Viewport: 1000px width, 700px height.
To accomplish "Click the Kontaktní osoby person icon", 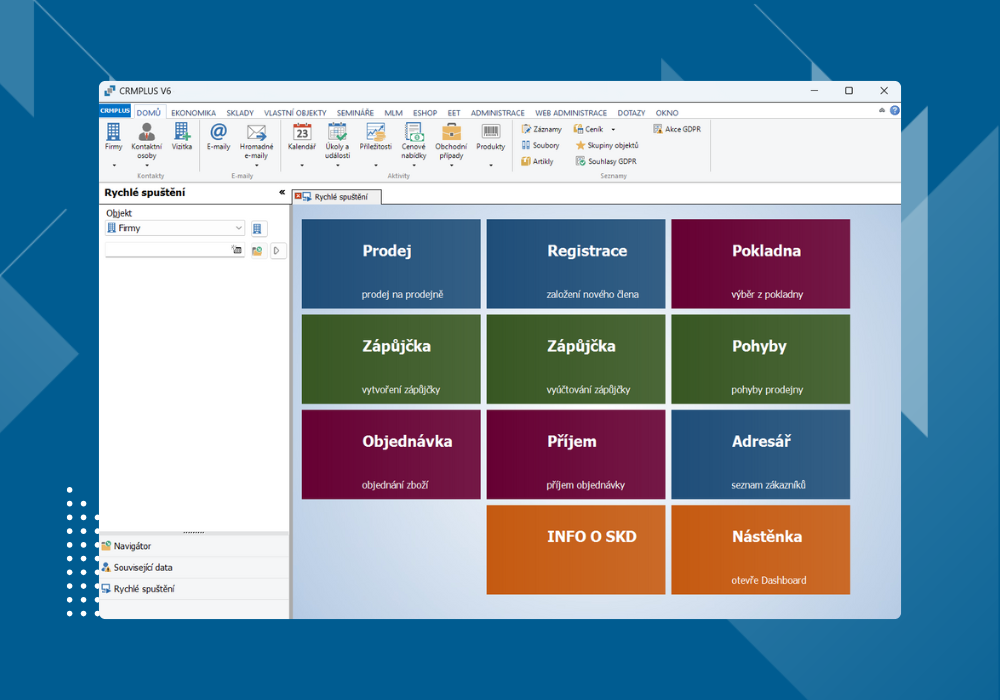I will click(147, 132).
